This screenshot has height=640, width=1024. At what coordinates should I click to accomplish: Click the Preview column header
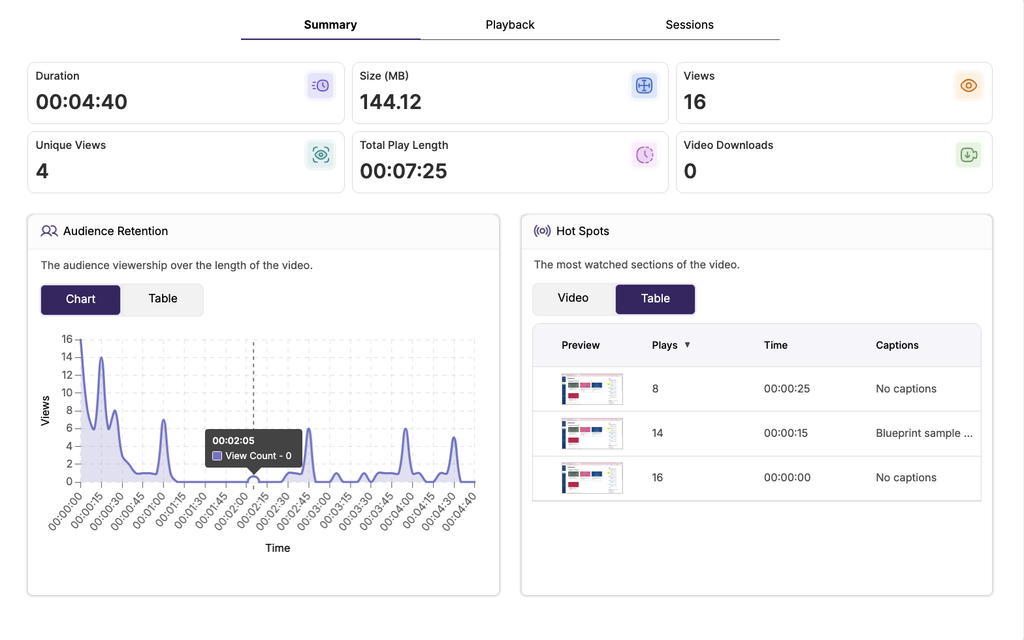coord(581,345)
